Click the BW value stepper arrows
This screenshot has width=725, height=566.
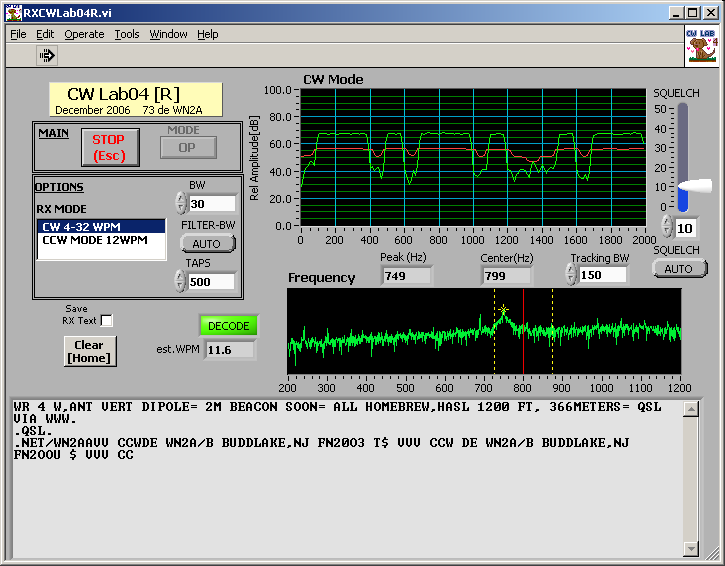tap(181, 203)
